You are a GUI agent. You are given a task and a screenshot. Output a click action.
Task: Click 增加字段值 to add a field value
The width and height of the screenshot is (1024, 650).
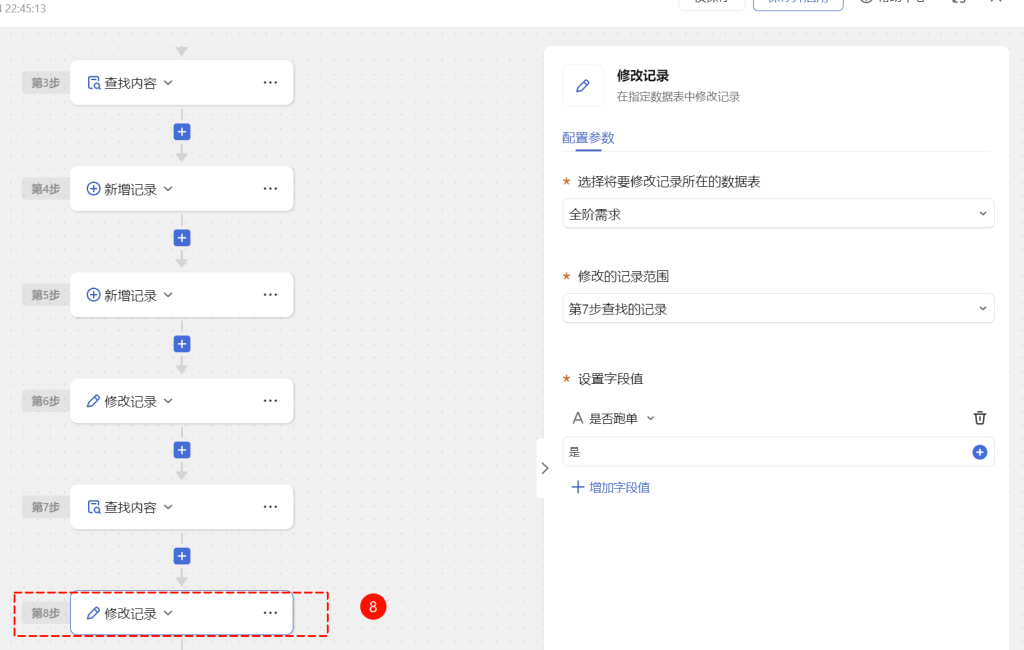click(x=611, y=487)
